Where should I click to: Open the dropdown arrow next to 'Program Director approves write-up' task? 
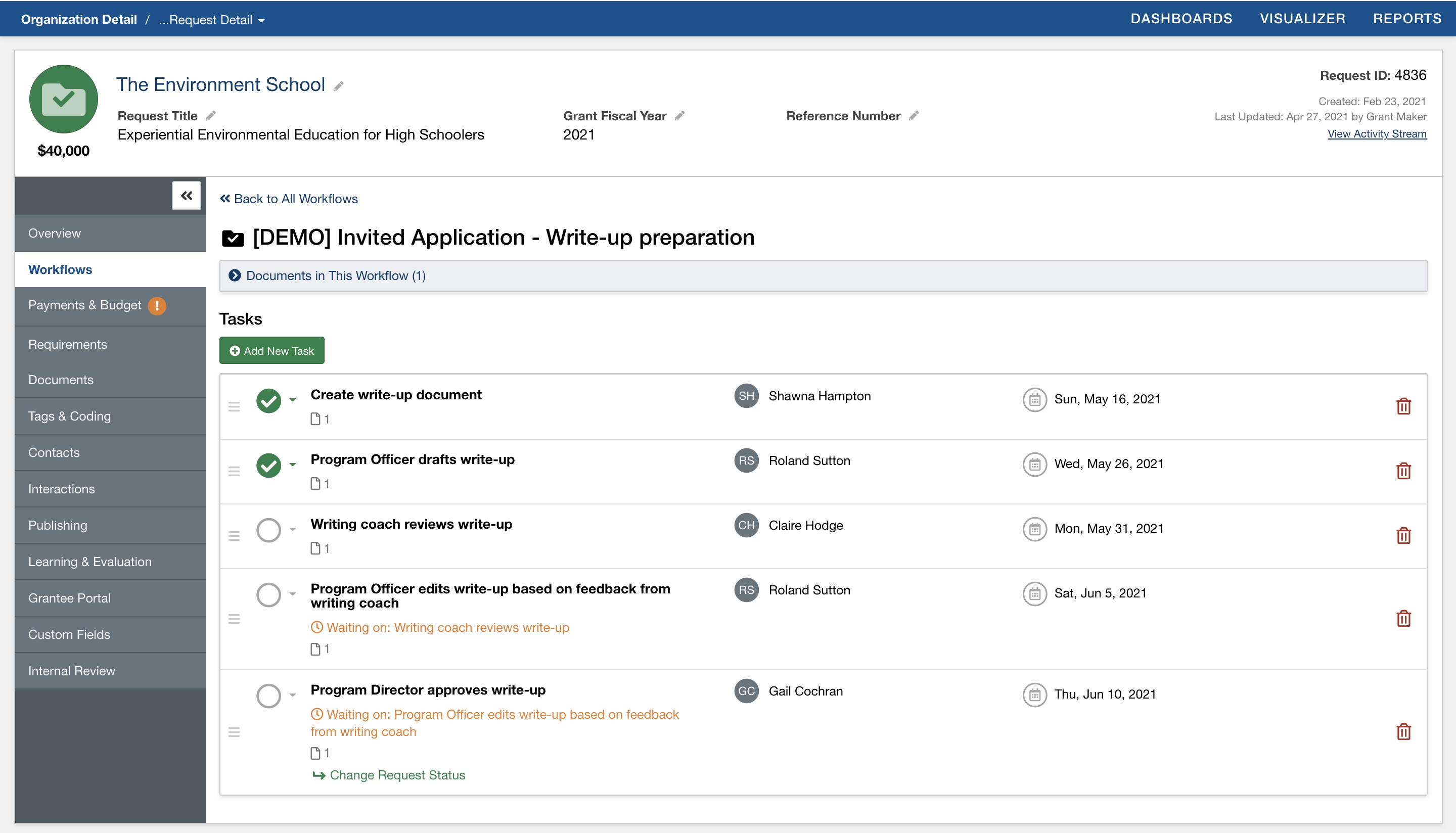[x=292, y=694]
